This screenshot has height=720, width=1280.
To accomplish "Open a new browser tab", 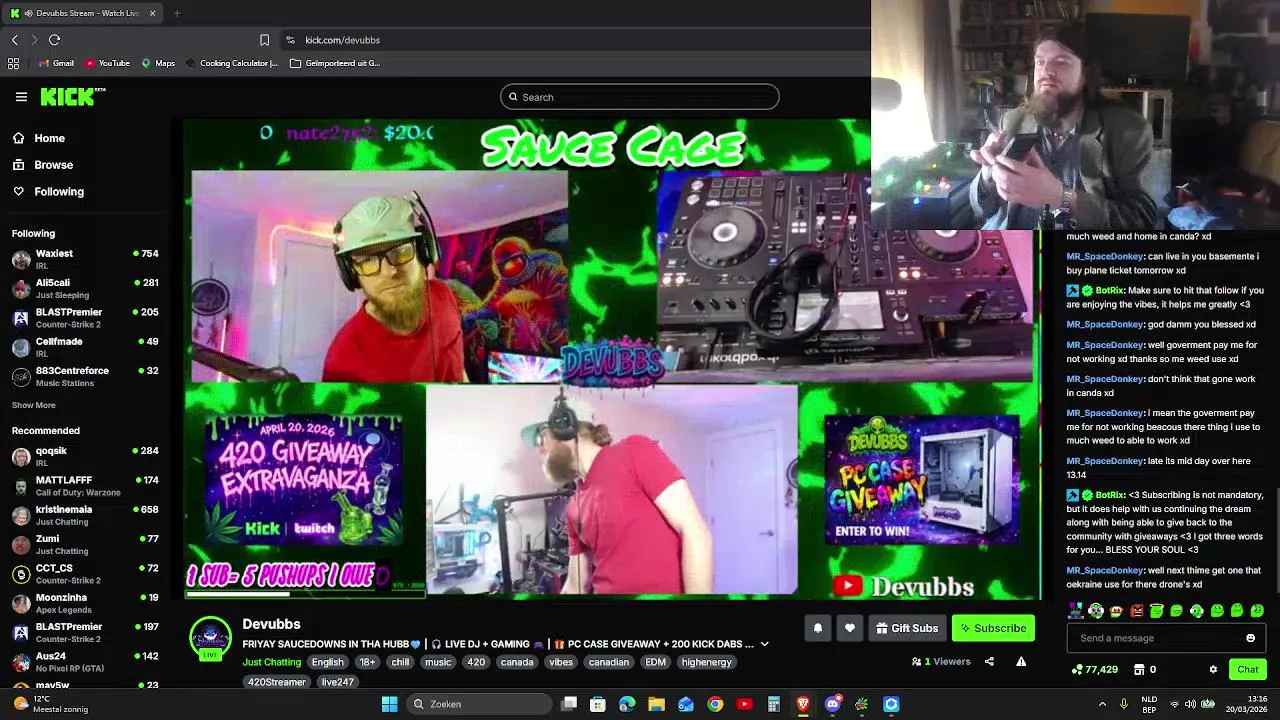I will point(177,13).
